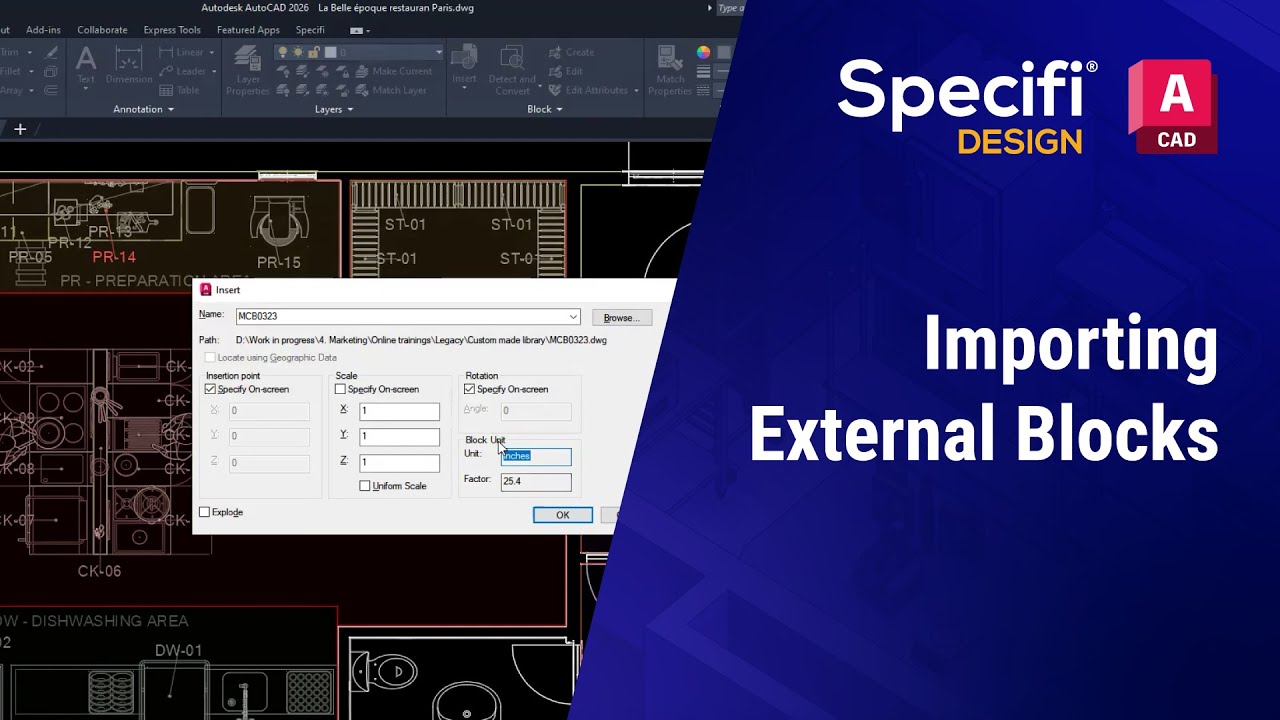
Task: Open the Fillet dropdown arrow
Action: 31,71
